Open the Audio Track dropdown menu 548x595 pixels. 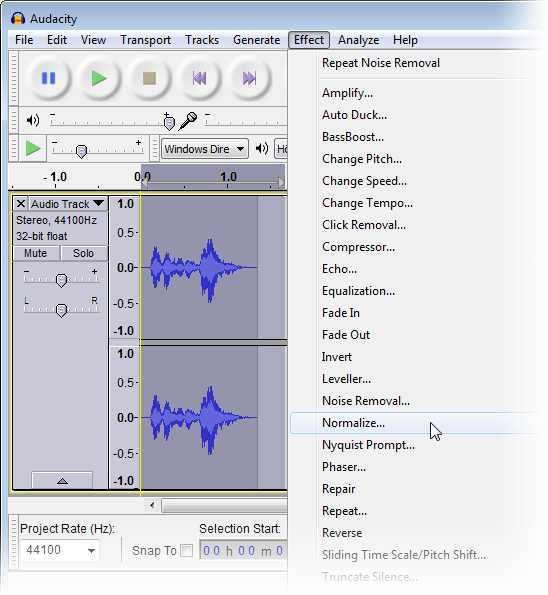point(68,204)
